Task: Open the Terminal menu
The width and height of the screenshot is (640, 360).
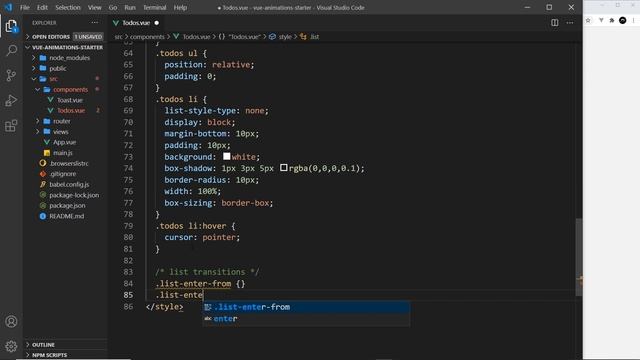Action: (154, 7)
